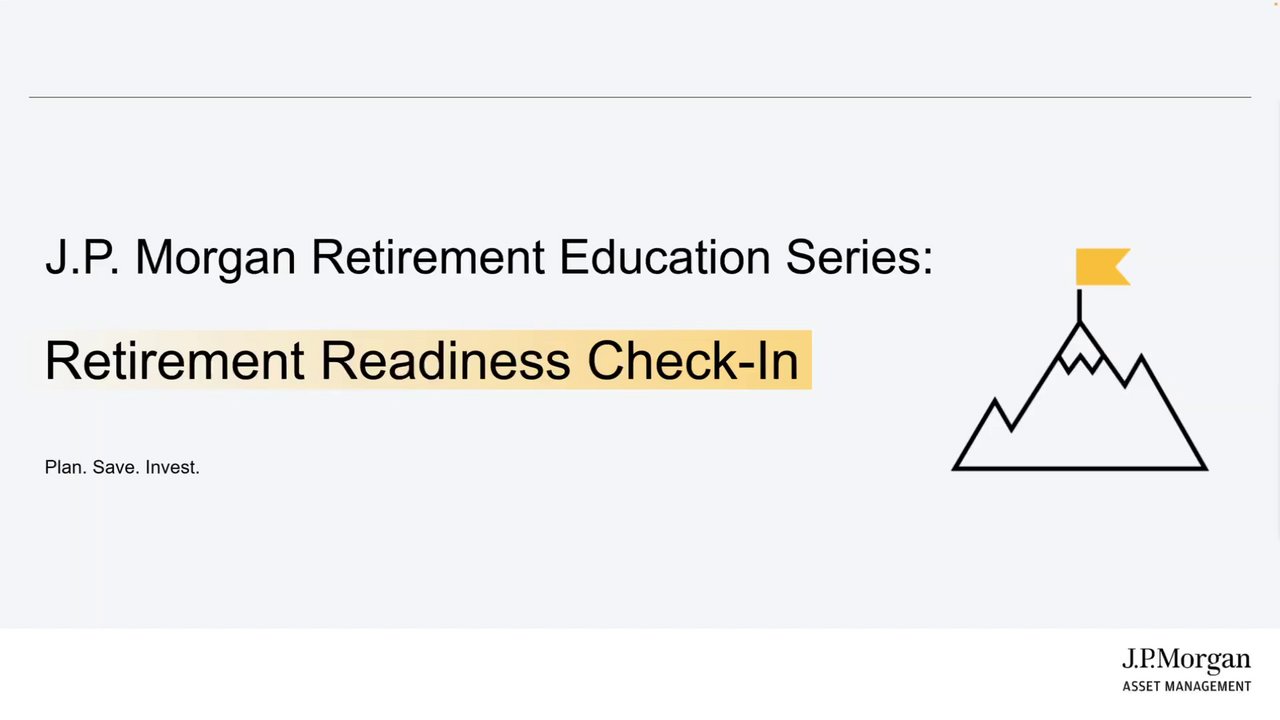Click the yellow flag atop the mountain

pos(1101,267)
